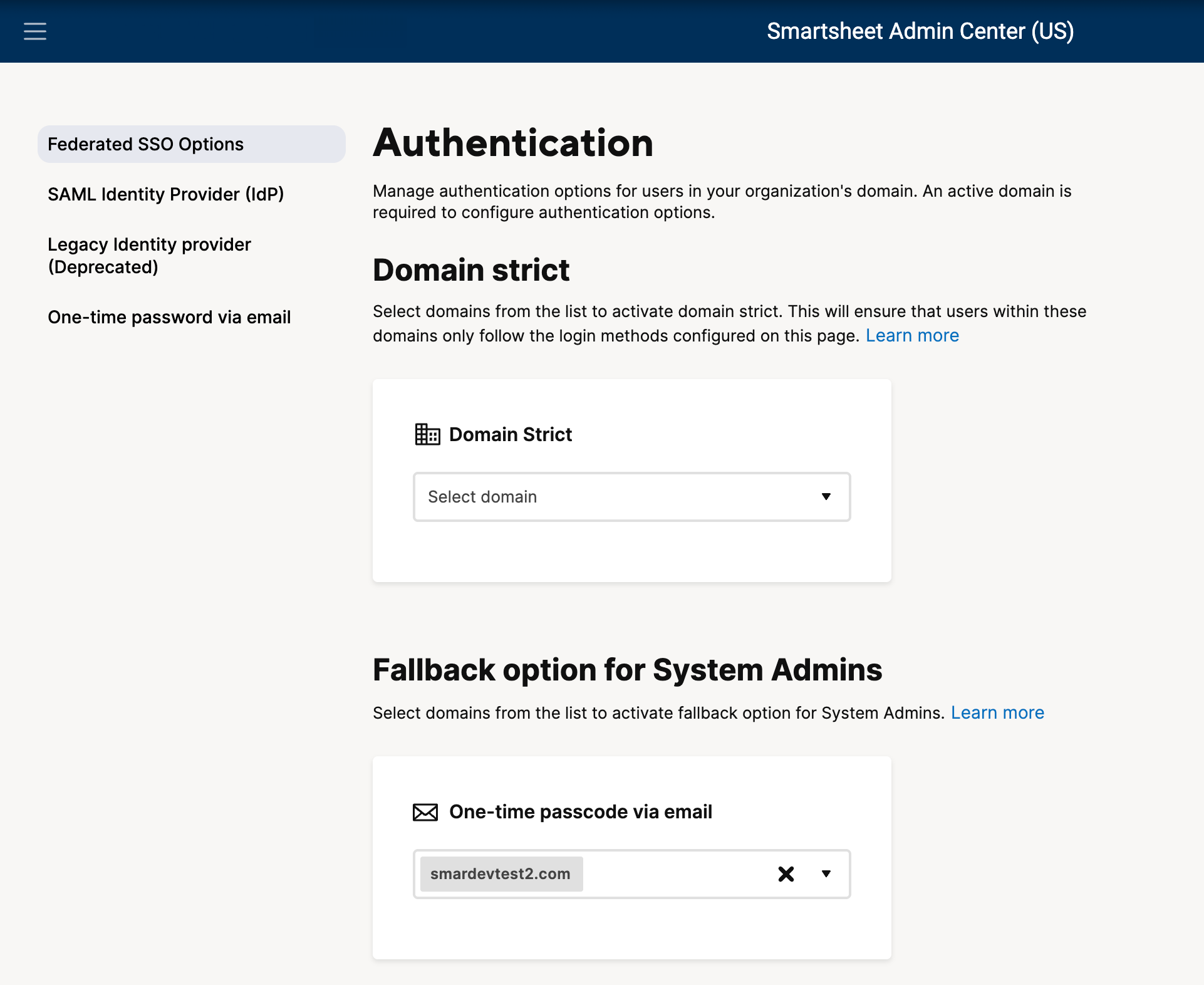Screen dimensions: 1204x985
Task: Select Federated SSO Options in sidebar
Action: [x=192, y=144]
